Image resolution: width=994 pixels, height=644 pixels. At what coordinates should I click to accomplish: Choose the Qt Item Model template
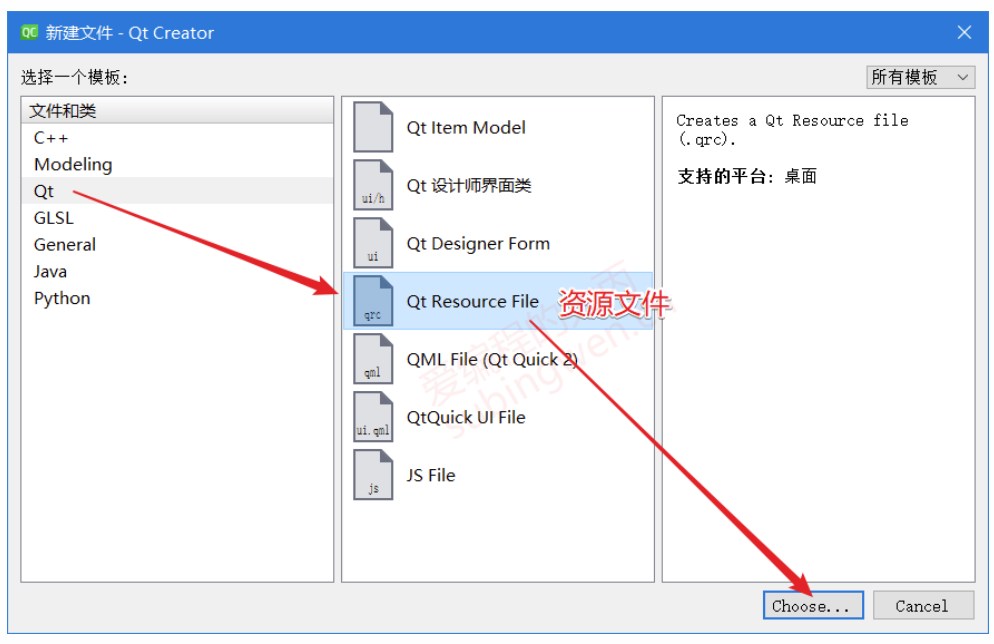point(498,127)
